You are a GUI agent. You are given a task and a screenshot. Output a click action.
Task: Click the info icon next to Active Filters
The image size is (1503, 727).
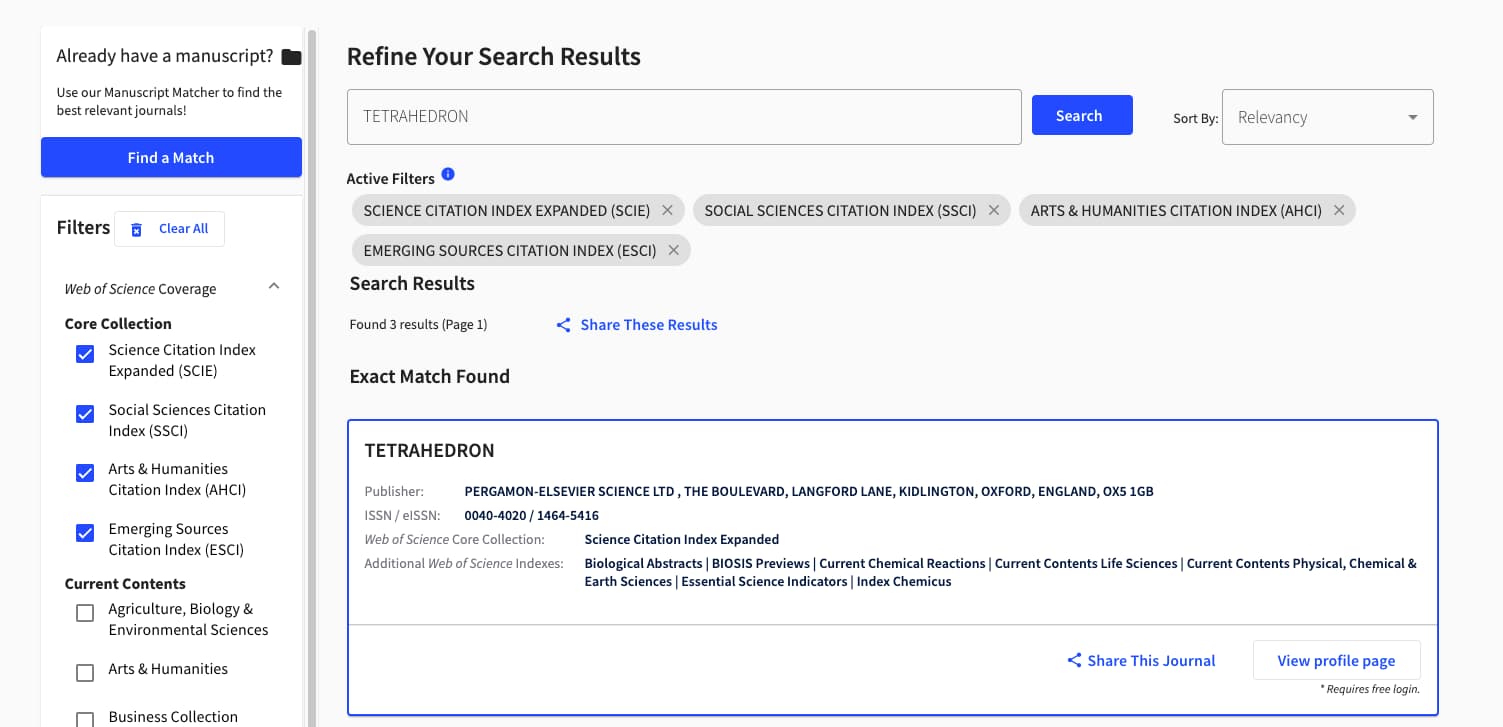click(448, 174)
